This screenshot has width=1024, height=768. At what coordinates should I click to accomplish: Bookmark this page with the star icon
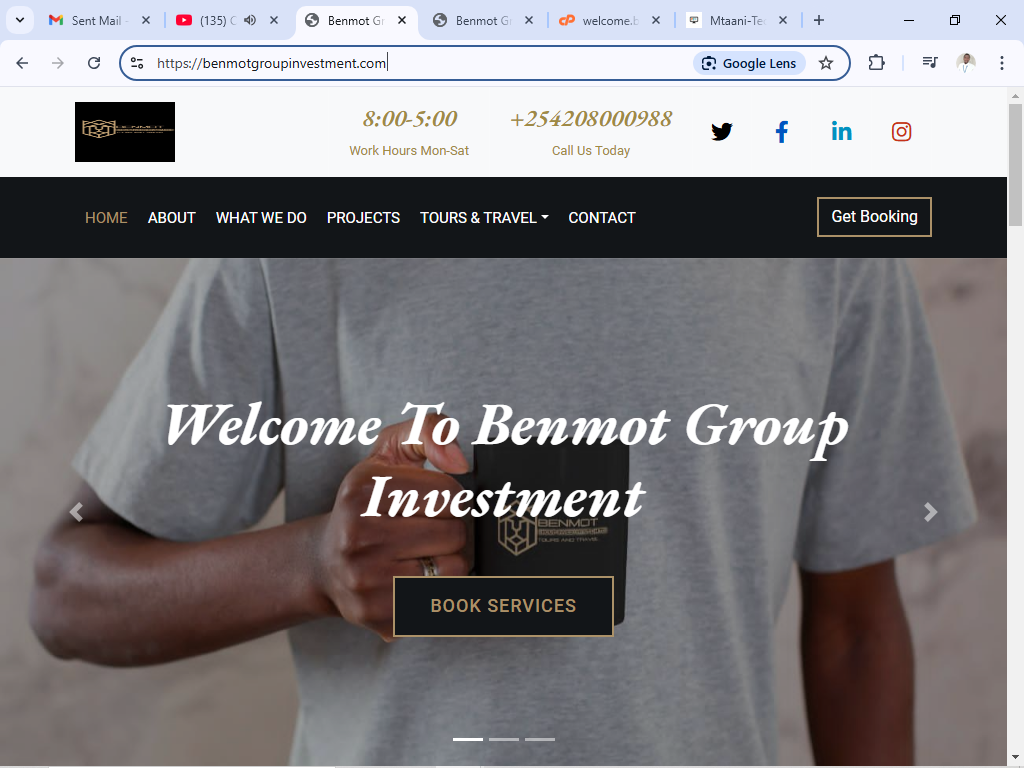click(x=826, y=63)
